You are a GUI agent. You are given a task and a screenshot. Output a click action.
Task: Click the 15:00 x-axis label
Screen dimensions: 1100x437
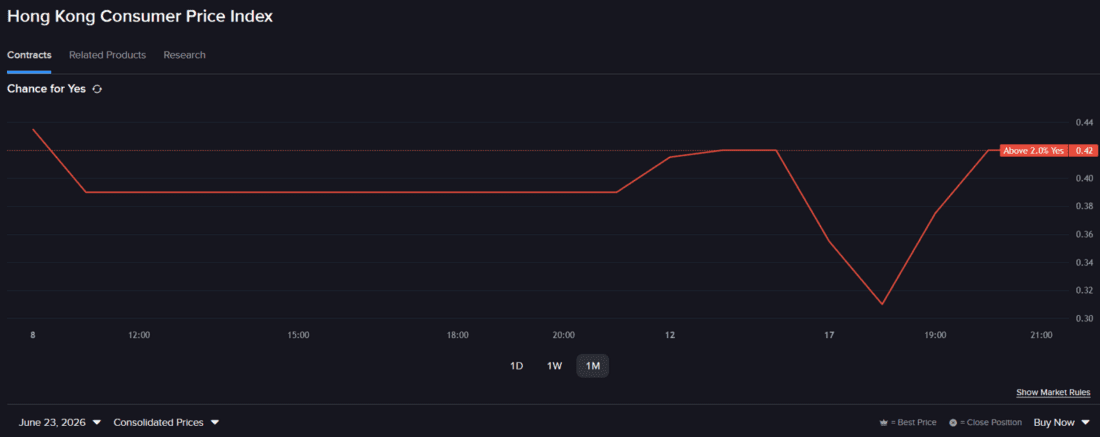click(298, 335)
